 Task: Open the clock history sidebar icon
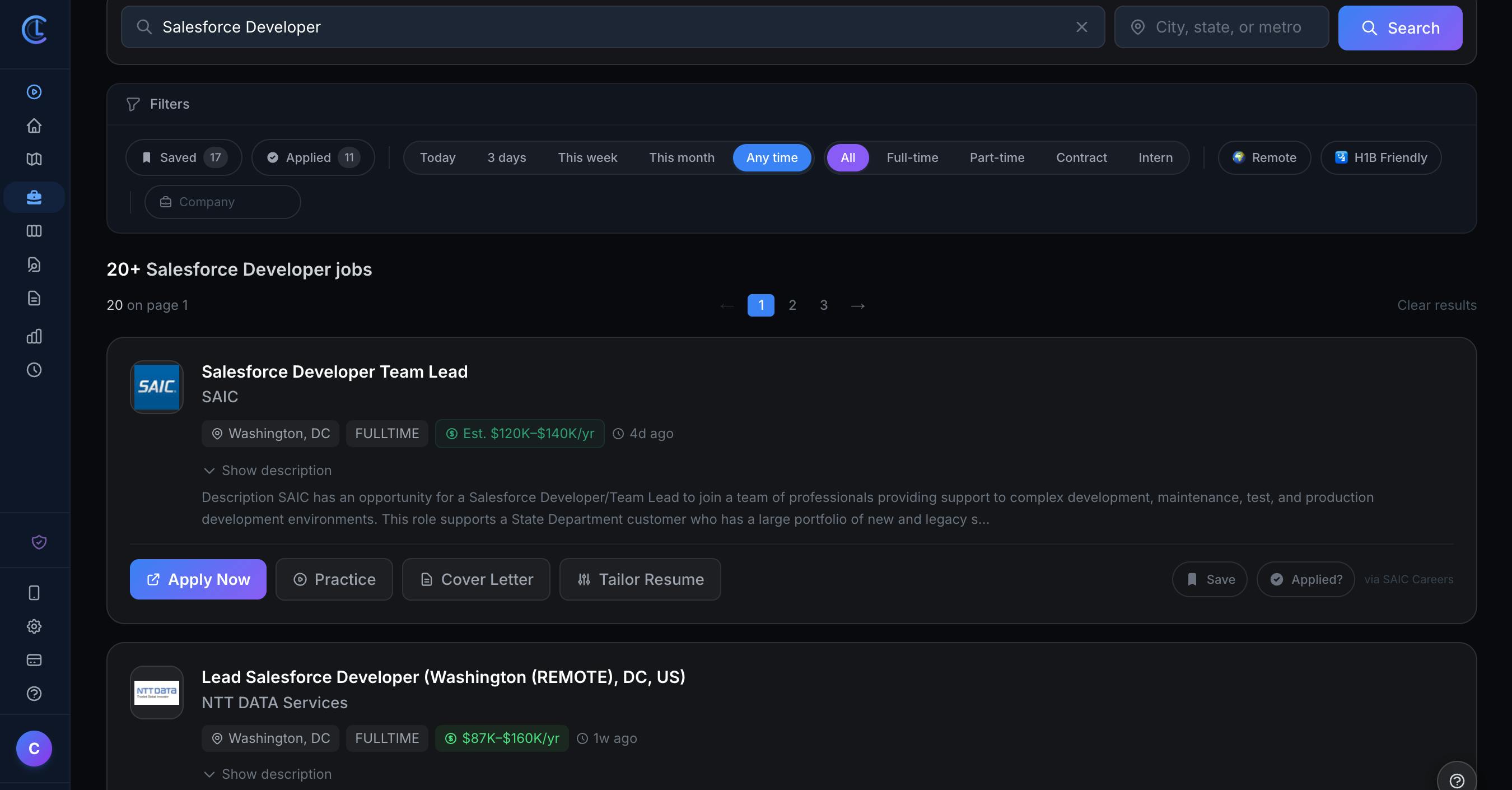pyautogui.click(x=34, y=370)
